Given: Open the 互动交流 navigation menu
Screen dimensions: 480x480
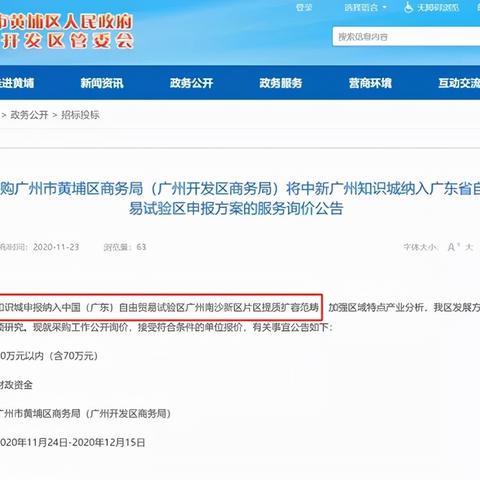Looking at the screenshot, I should click(x=459, y=83).
